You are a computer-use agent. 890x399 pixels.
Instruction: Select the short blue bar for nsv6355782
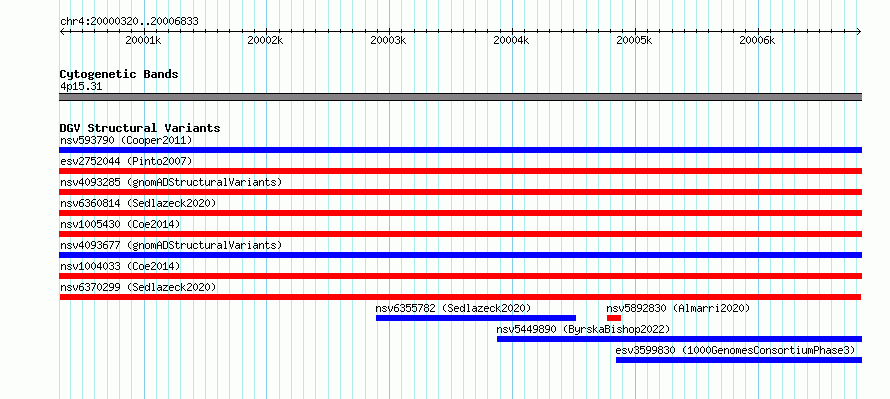(x=476, y=318)
